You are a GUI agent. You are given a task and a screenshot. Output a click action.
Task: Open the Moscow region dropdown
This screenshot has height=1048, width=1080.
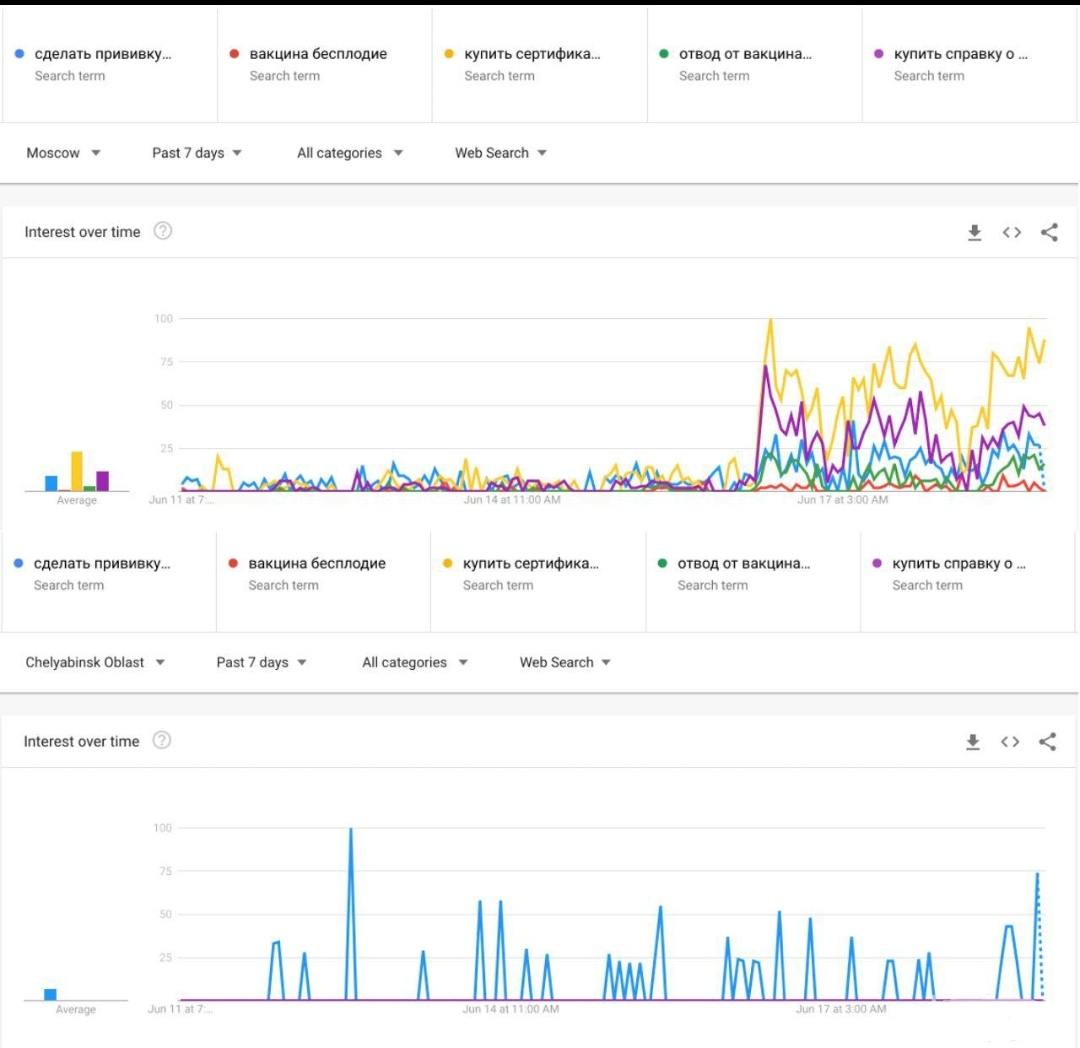[64, 153]
